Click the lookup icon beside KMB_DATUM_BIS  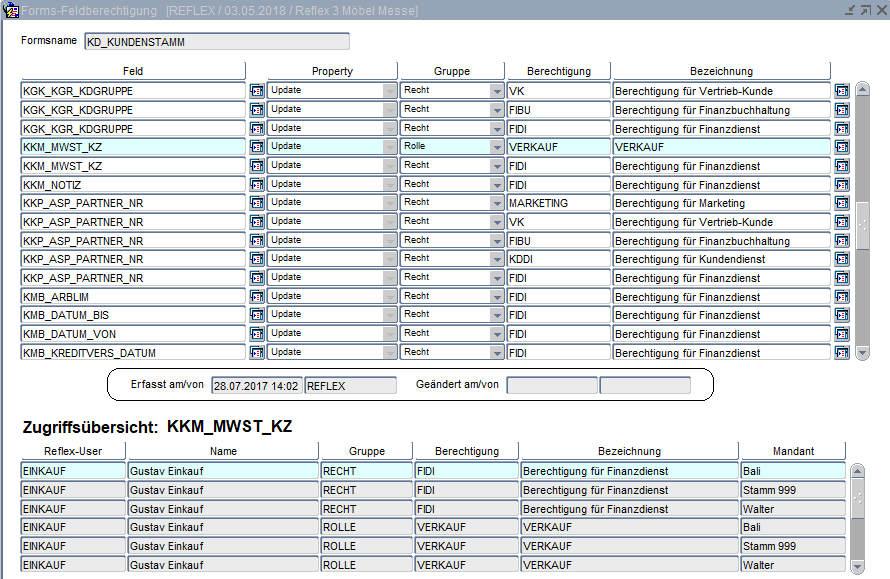click(x=256, y=315)
